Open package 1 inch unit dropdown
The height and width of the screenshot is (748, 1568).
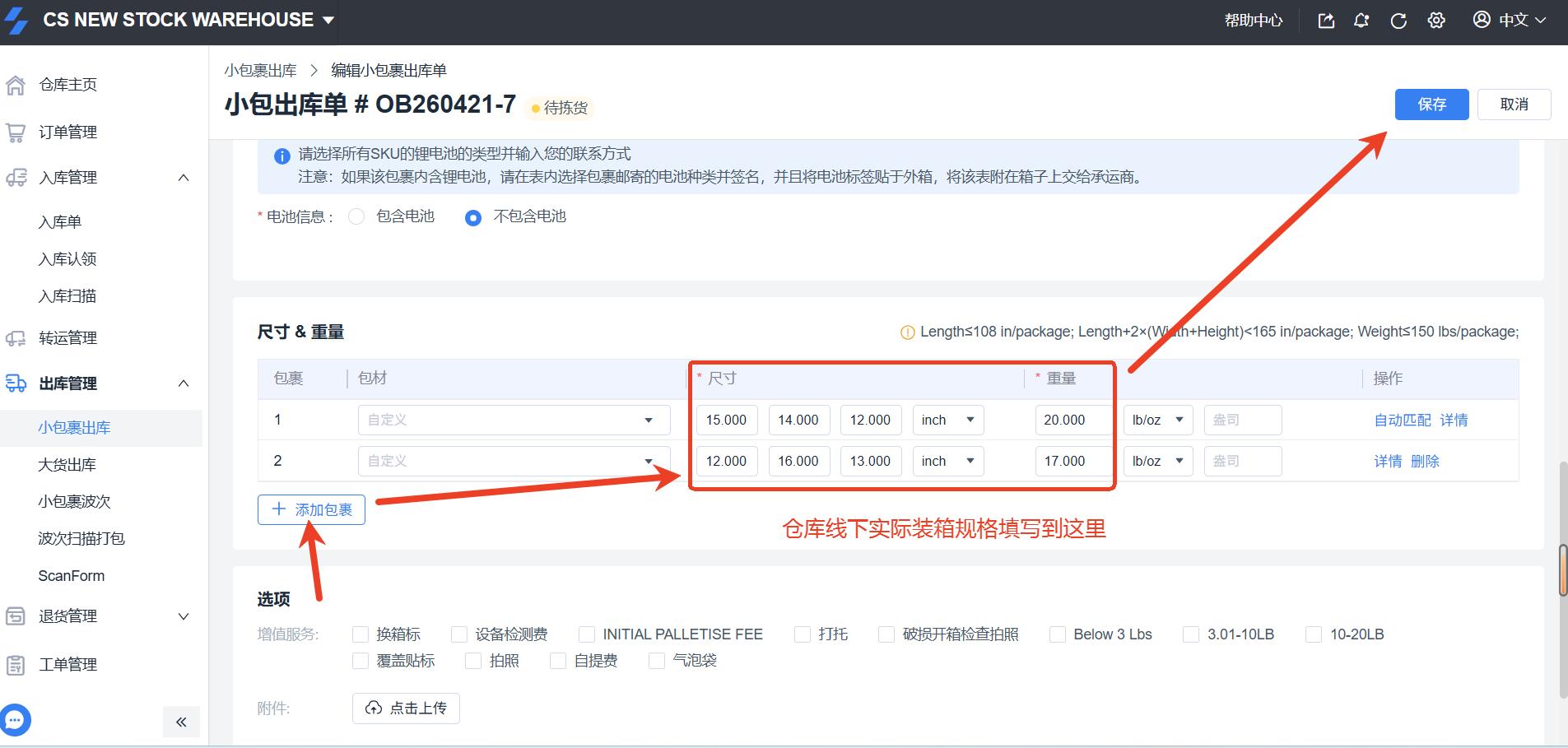947,420
